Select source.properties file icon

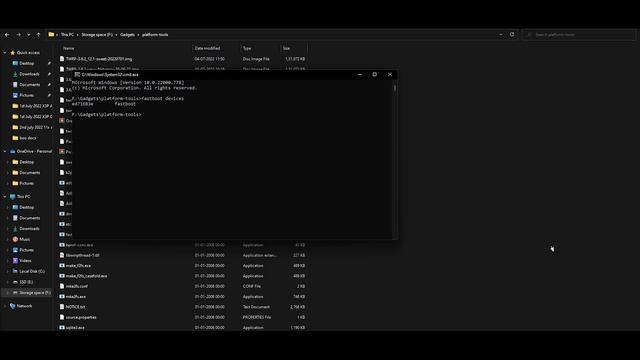point(62,317)
